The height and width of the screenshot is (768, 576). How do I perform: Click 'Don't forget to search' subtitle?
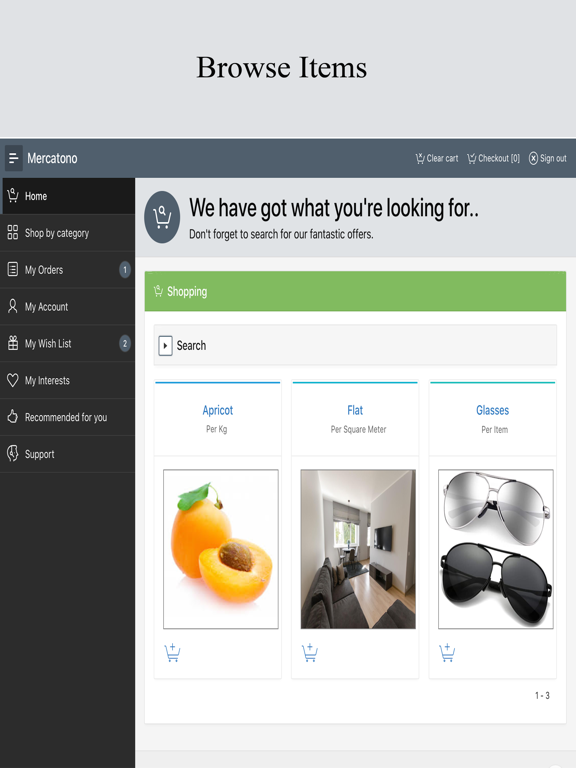(281, 234)
